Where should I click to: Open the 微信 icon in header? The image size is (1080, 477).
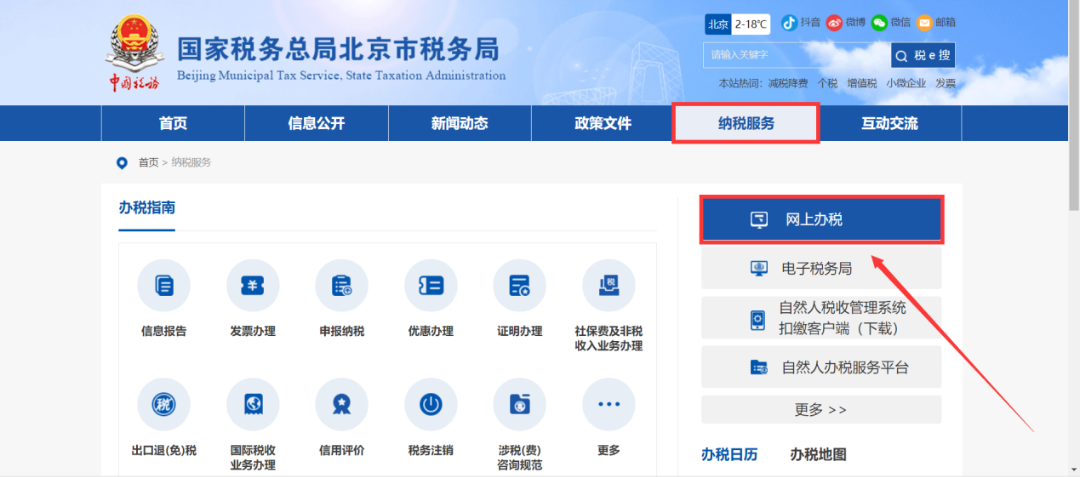879,23
